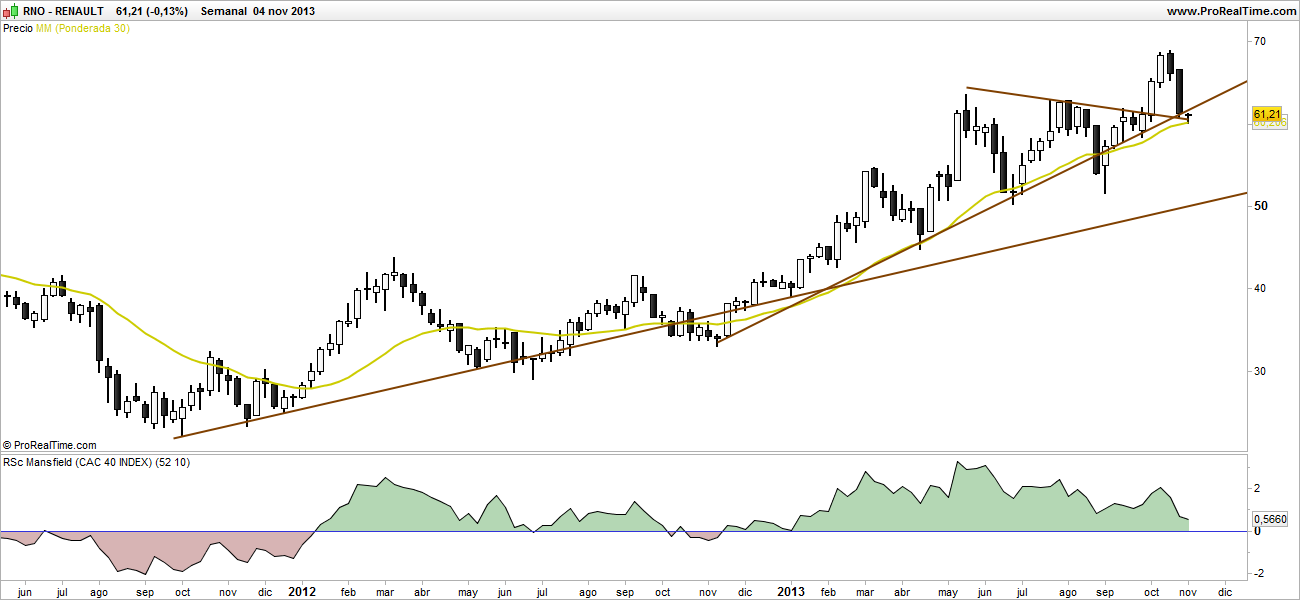1300x600 pixels.
Task: Click the Semanal timeframe label
Action: [224, 11]
